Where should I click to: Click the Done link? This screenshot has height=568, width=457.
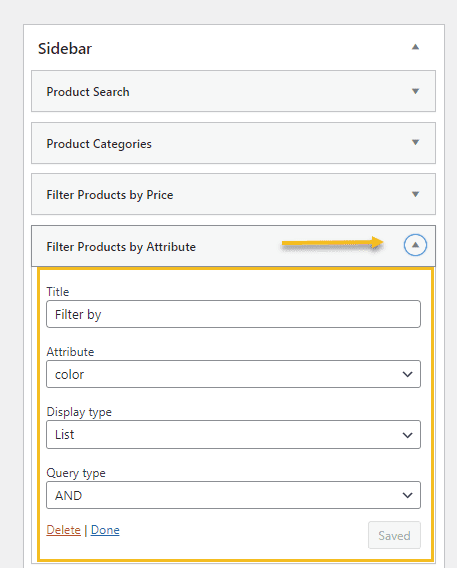click(x=105, y=530)
